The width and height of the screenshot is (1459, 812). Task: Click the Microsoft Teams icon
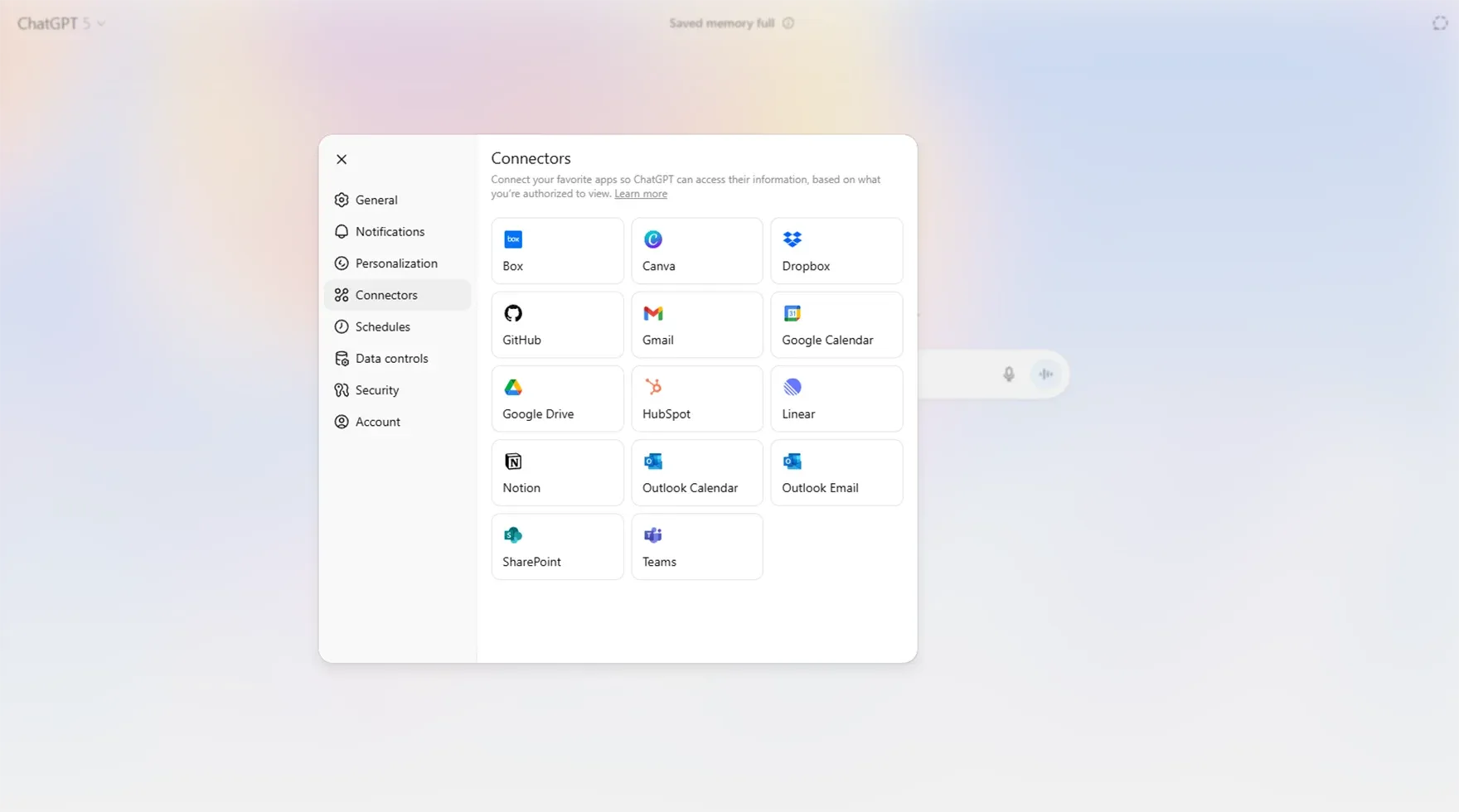pyautogui.click(x=653, y=535)
